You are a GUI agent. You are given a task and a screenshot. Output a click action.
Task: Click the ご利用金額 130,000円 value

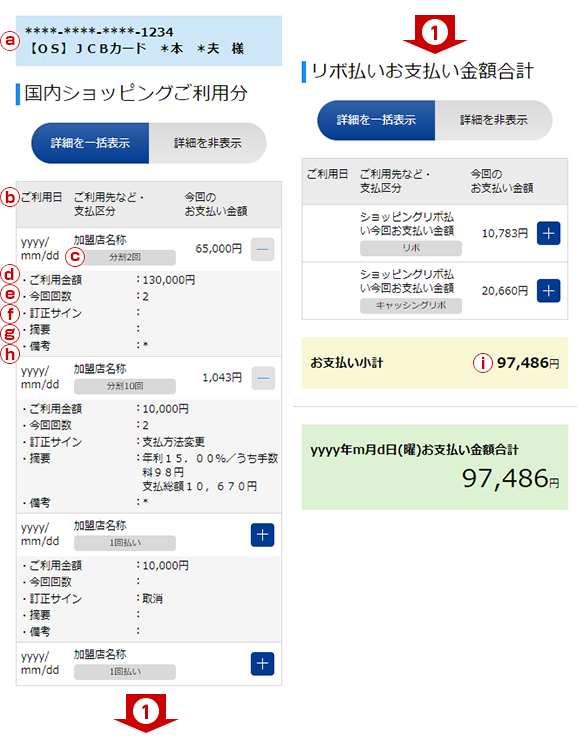pyautogui.click(x=168, y=280)
